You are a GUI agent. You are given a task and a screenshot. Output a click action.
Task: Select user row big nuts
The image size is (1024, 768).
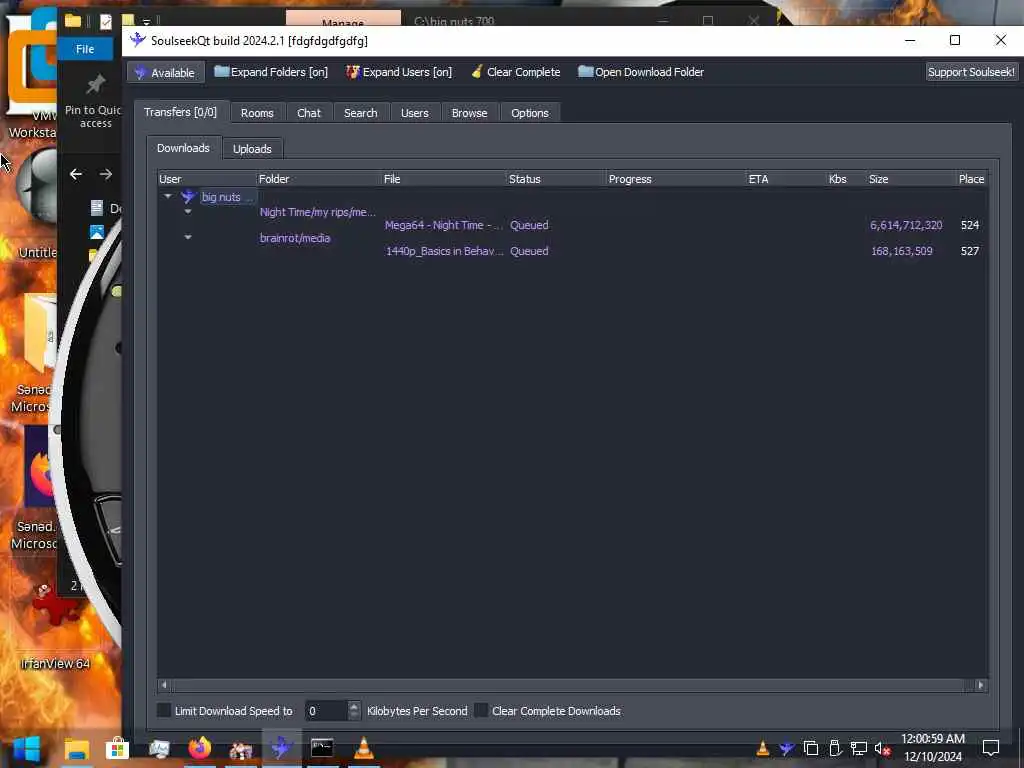[x=227, y=197]
